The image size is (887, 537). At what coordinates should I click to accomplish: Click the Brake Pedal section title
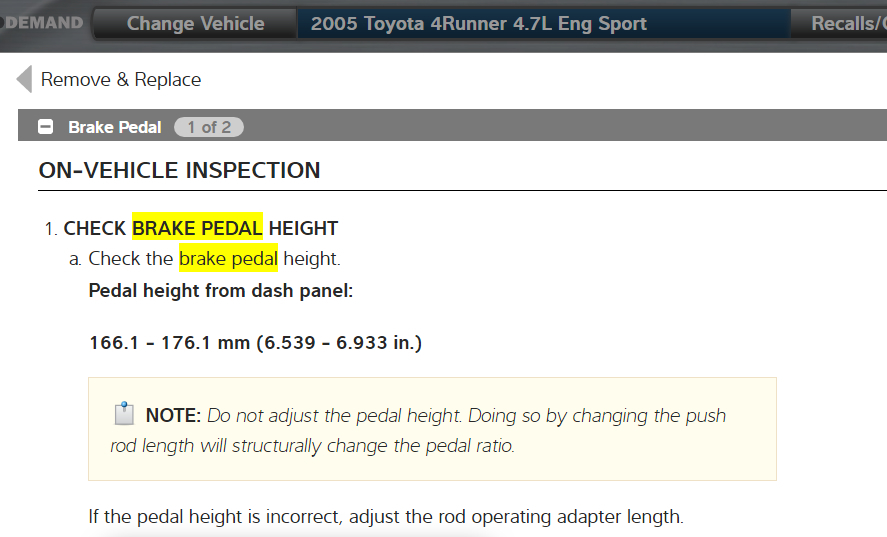pyautogui.click(x=114, y=127)
